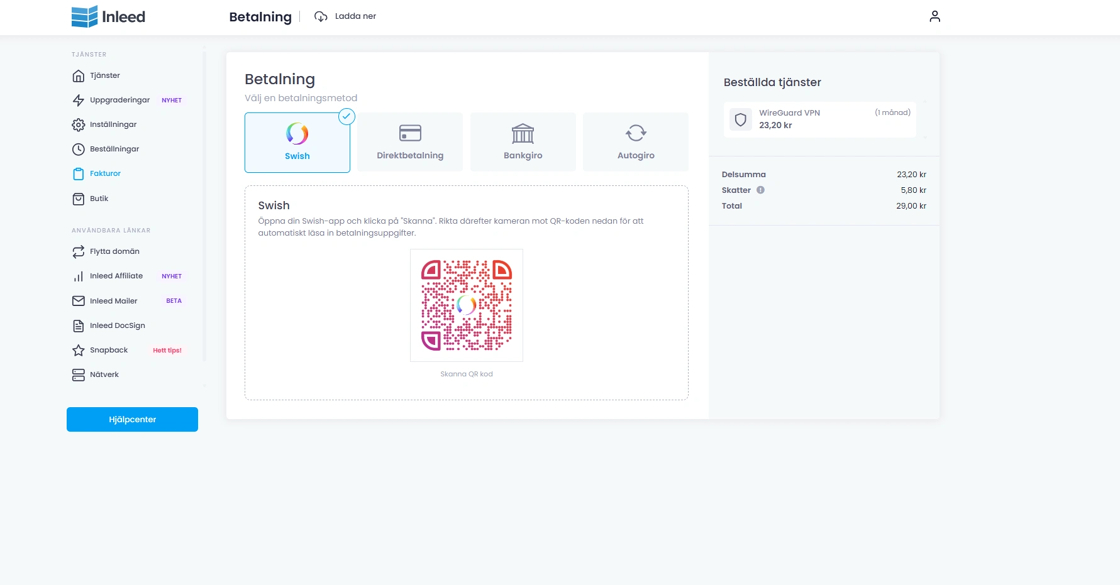Click the Uppgraderingar lightning icon

click(x=78, y=100)
